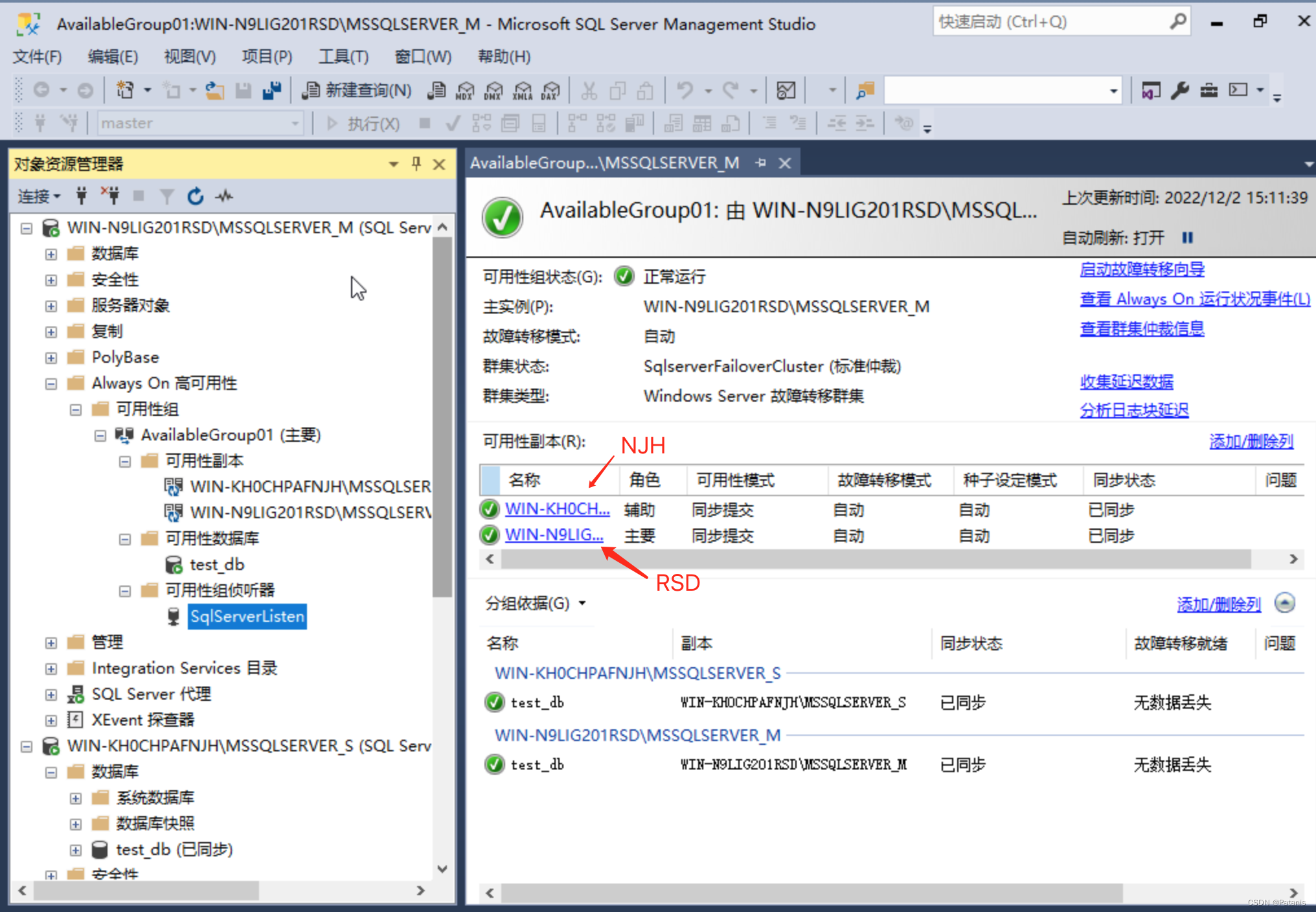
Task: Click the MDX query icon in toolbar
Action: [x=464, y=90]
